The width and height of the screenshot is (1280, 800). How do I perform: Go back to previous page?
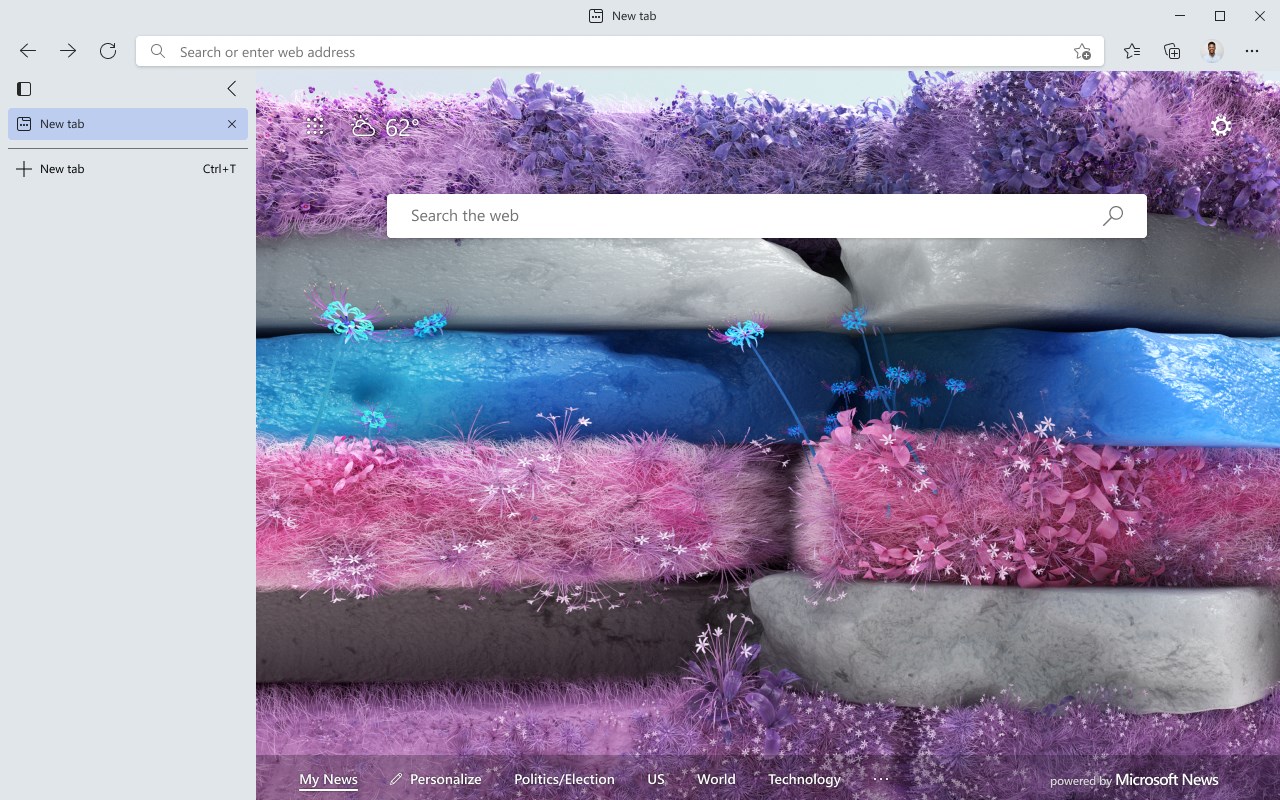(28, 51)
